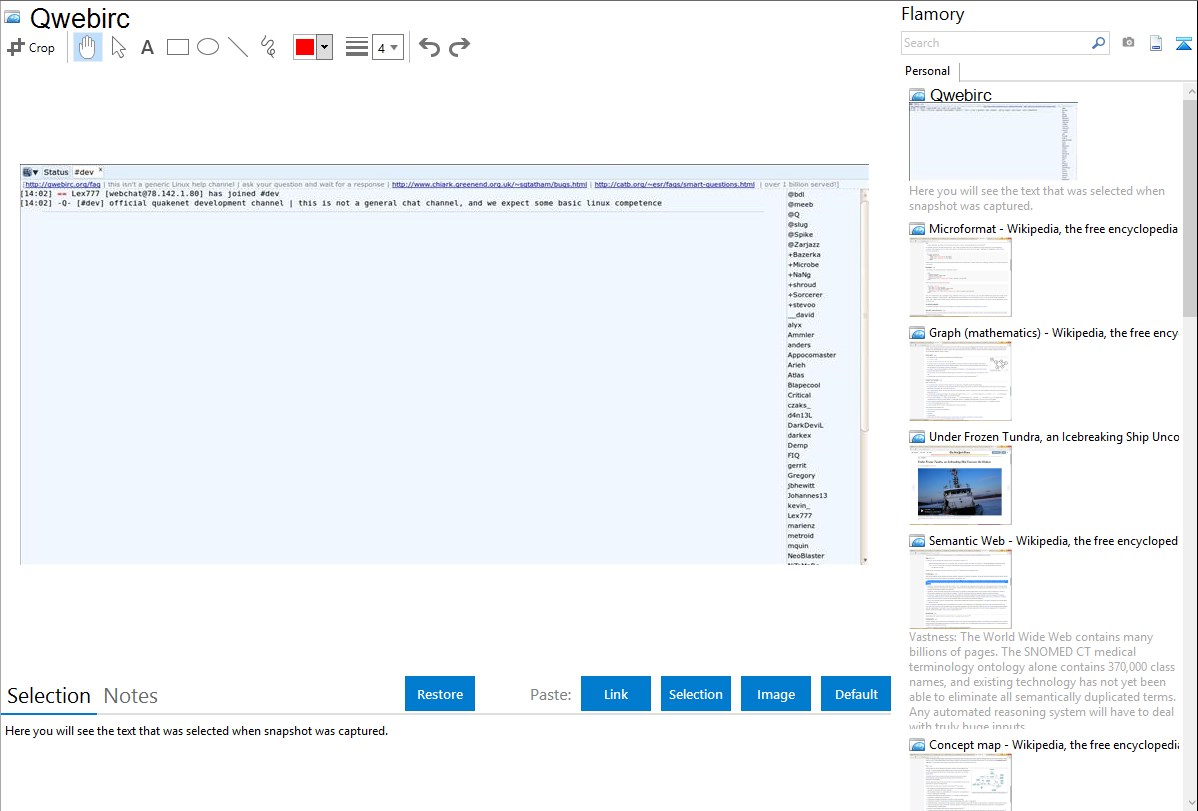Open the Semantic Web snapshot thumbnail

point(960,589)
